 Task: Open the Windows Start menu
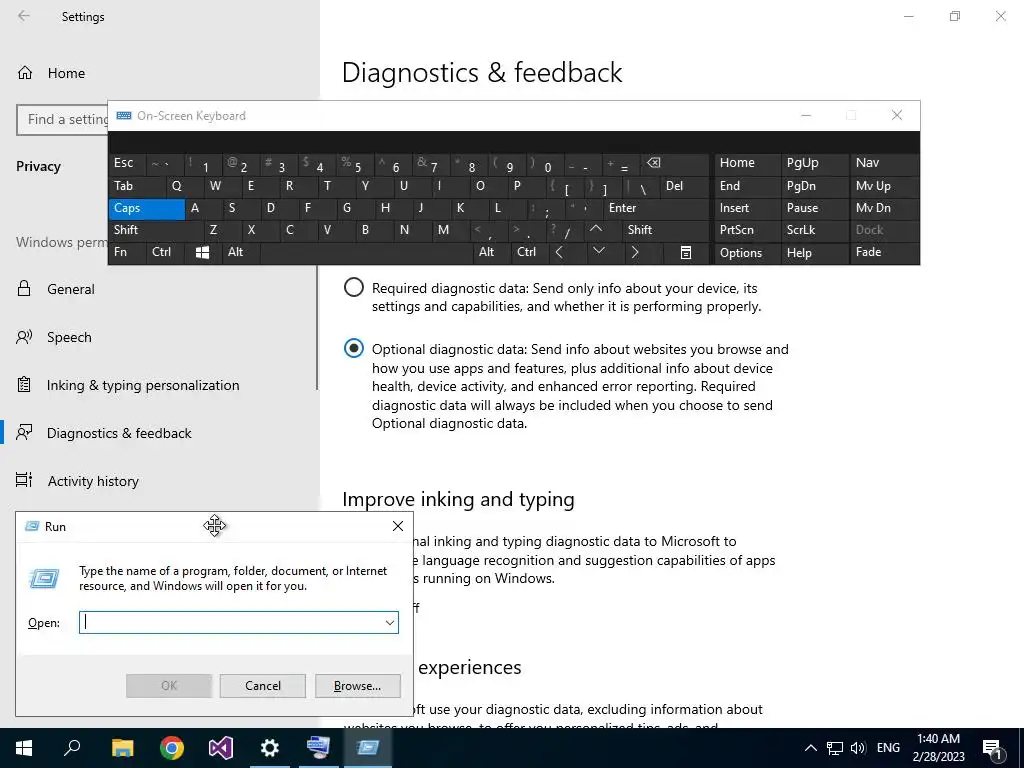coord(24,748)
